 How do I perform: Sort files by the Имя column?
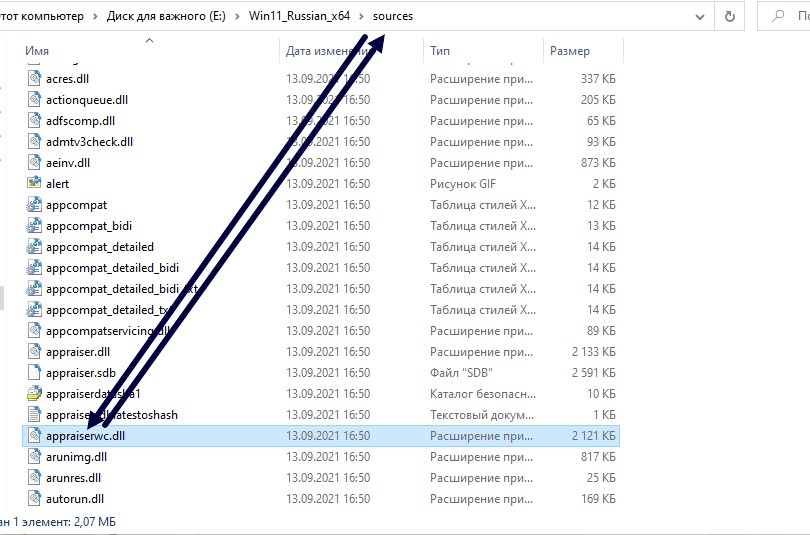pos(38,50)
